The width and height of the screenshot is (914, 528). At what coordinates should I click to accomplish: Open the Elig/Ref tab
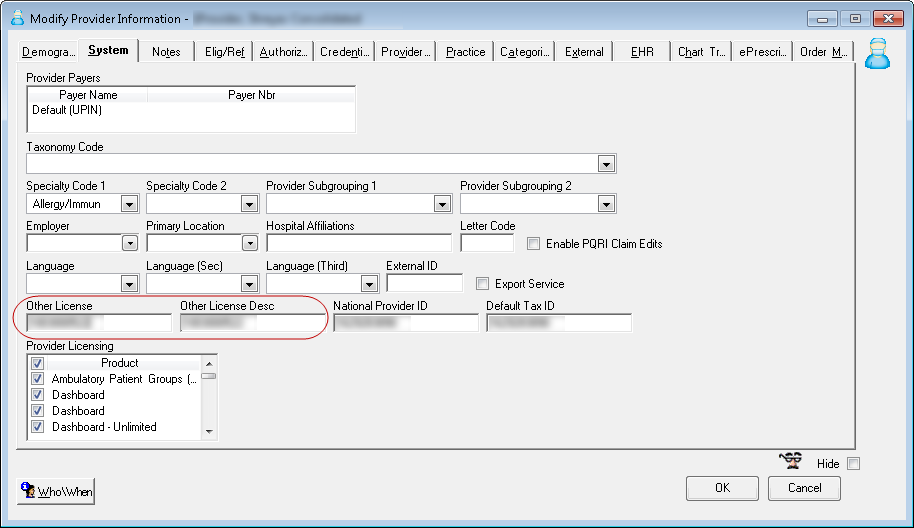pyautogui.click(x=224, y=52)
